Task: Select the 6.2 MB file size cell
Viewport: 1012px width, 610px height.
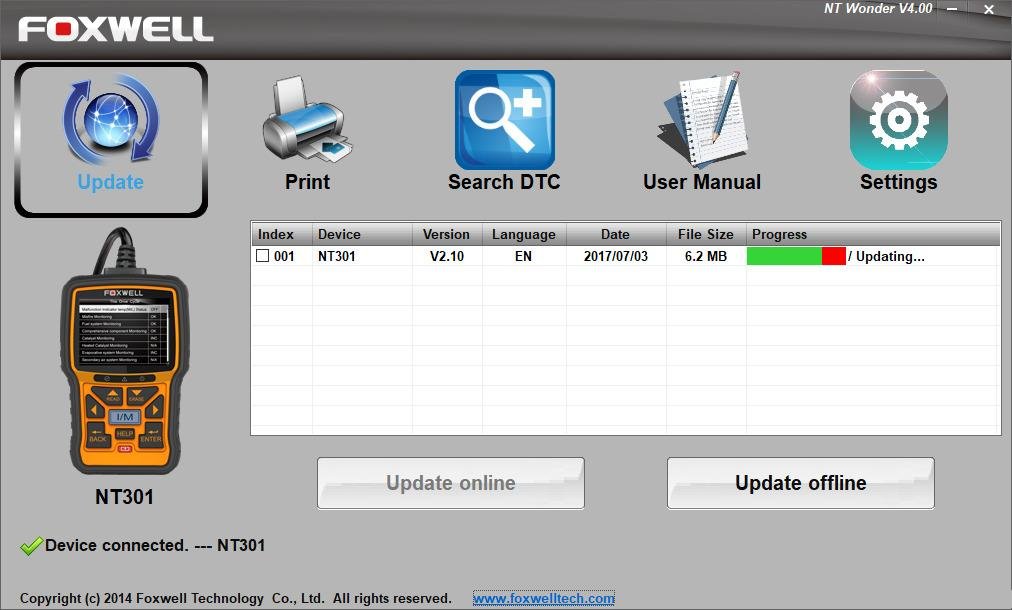Action: 706,256
